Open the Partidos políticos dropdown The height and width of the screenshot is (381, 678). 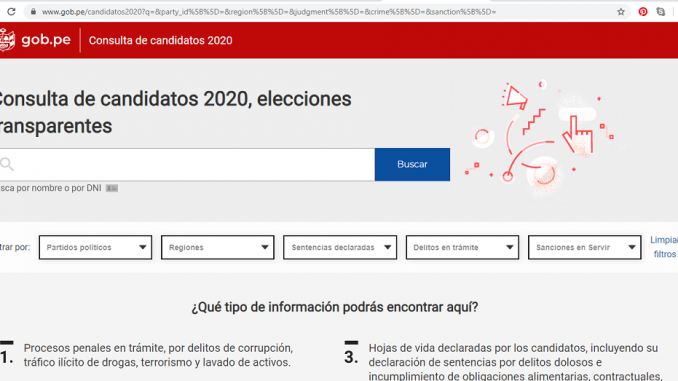point(95,247)
